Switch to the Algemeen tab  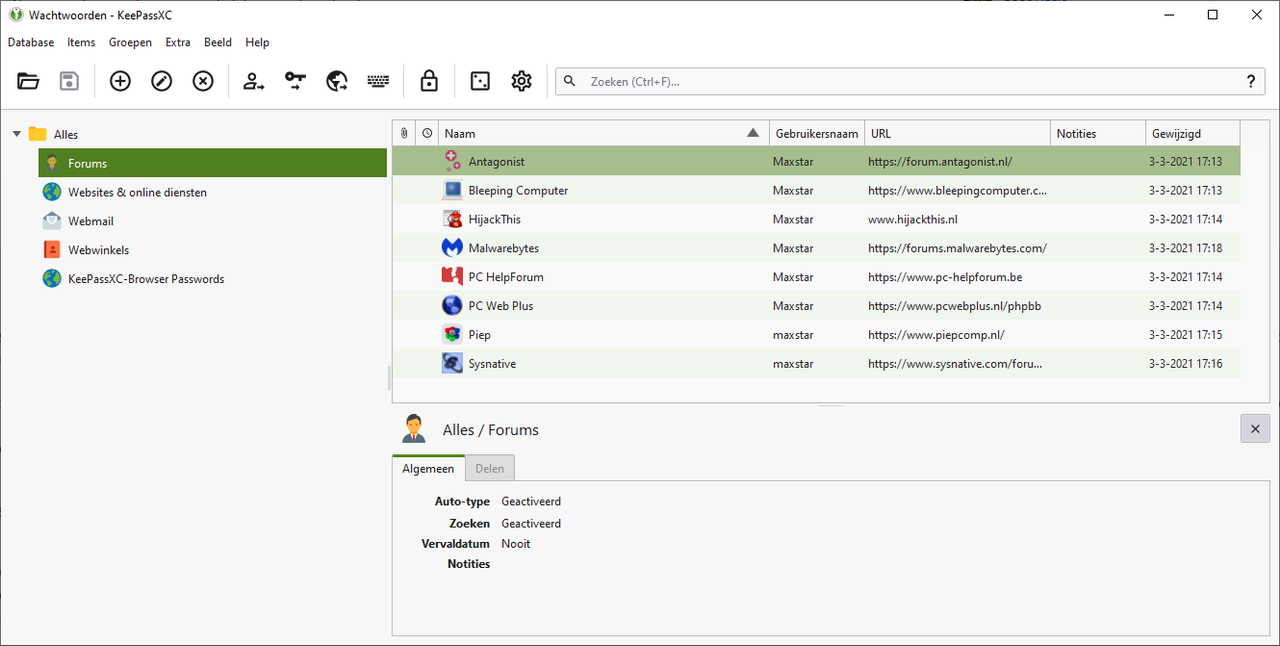coord(428,468)
